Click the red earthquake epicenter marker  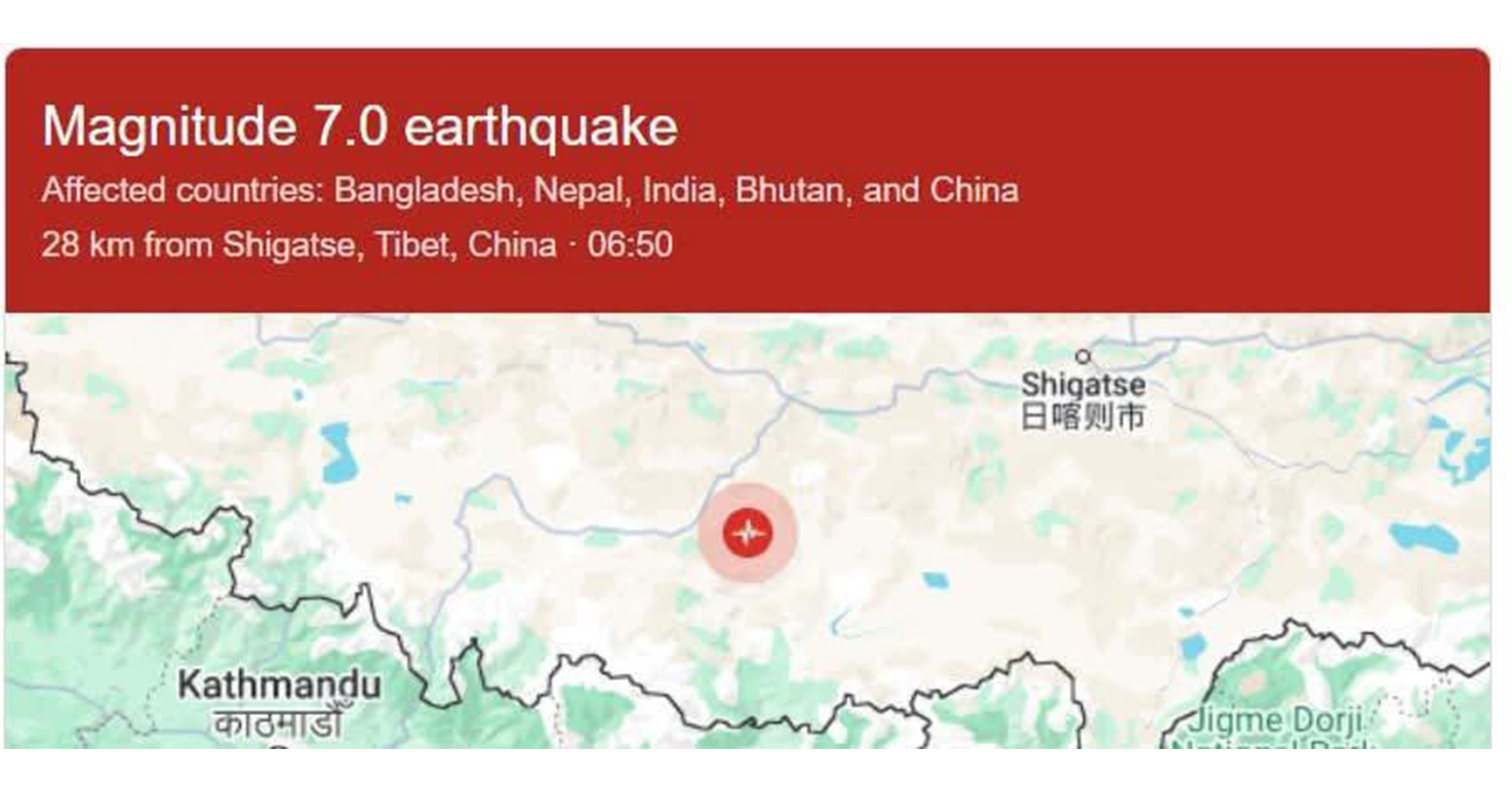(747, 534)
